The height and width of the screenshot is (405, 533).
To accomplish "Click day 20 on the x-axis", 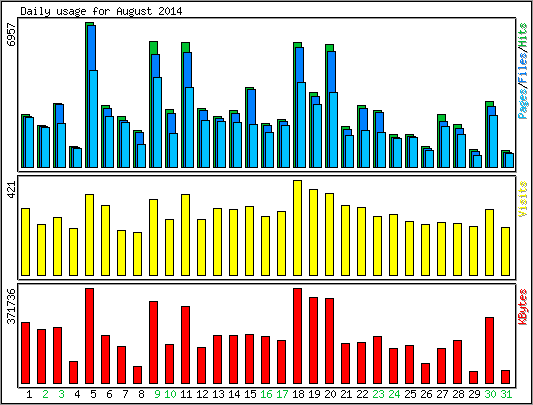I will (x=330, y=394).
